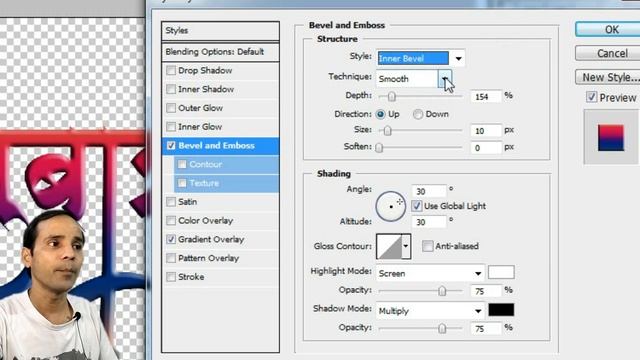This screenshot has height=360, width=640.
Task: Click the New Style button
Action: click(x=608, y=77)
